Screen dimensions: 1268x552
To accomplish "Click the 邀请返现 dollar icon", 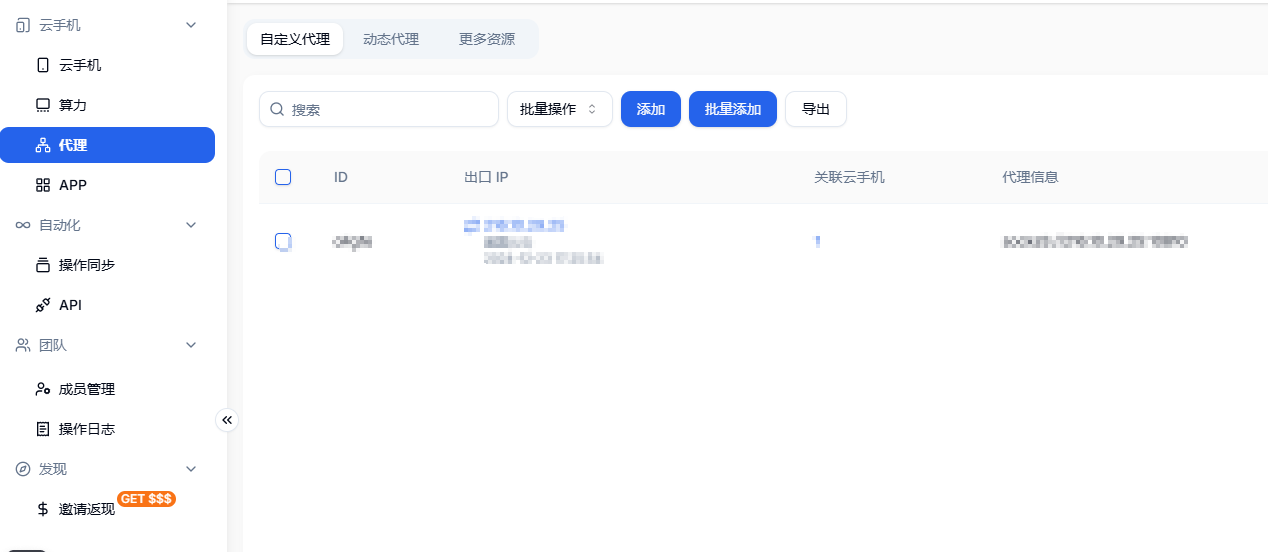I will click(43, 509).
